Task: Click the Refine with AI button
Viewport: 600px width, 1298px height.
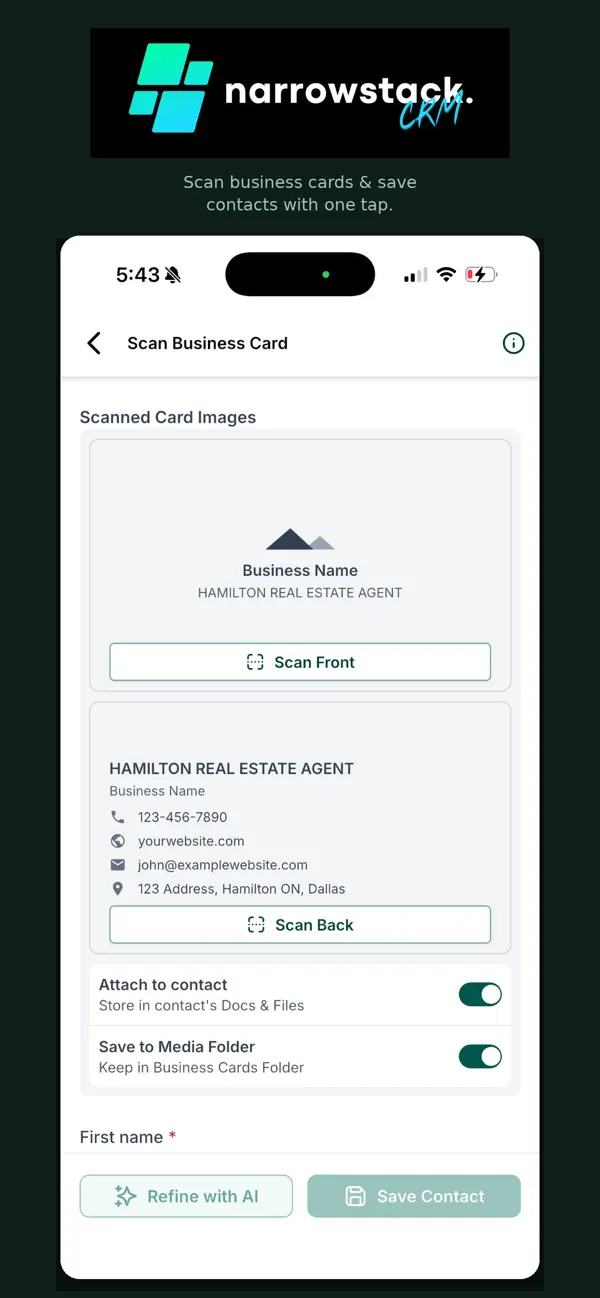Action: point(186,1196)
